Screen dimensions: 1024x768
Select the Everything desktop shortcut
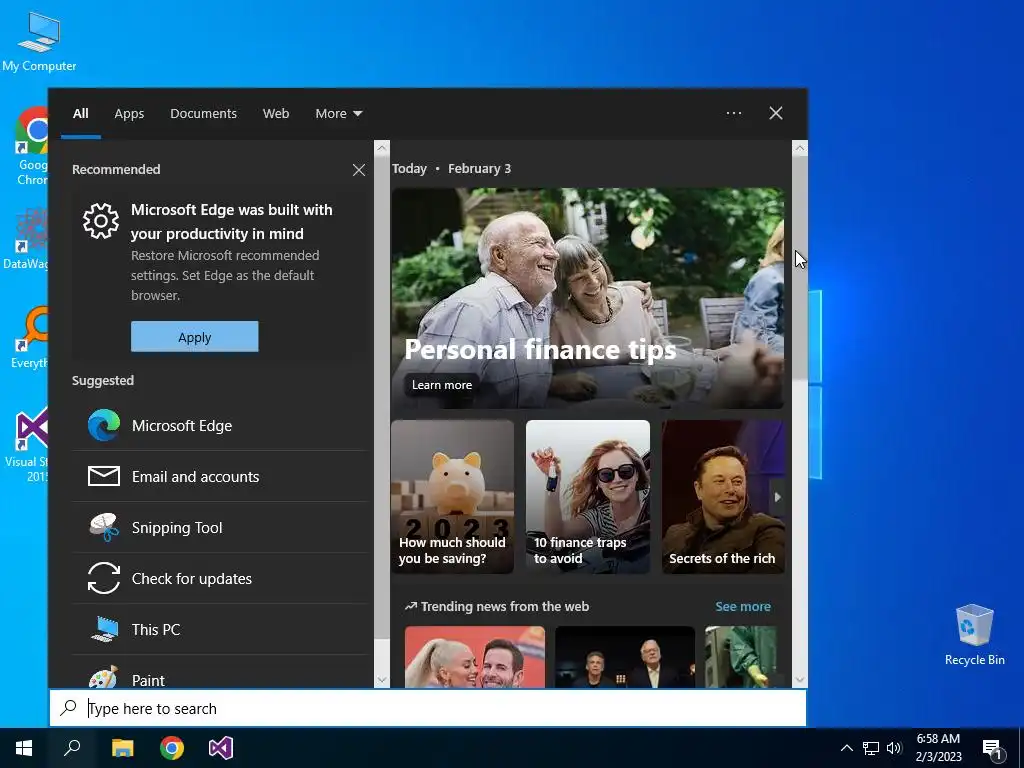pos(30,338)
